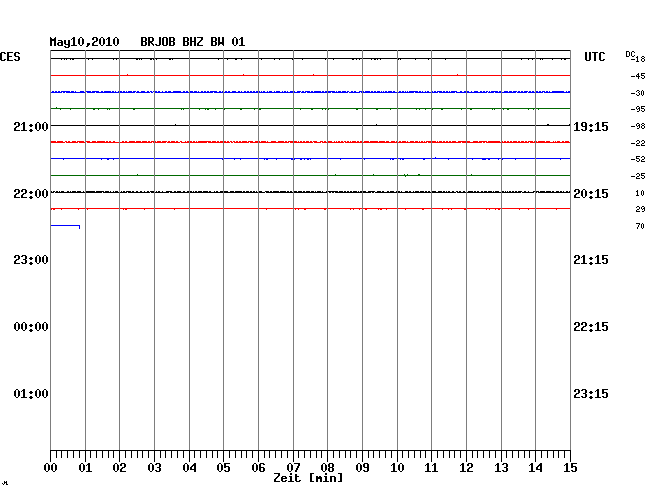Select DC offset value -52
The image size is (650, 494).
pos(638,159)
